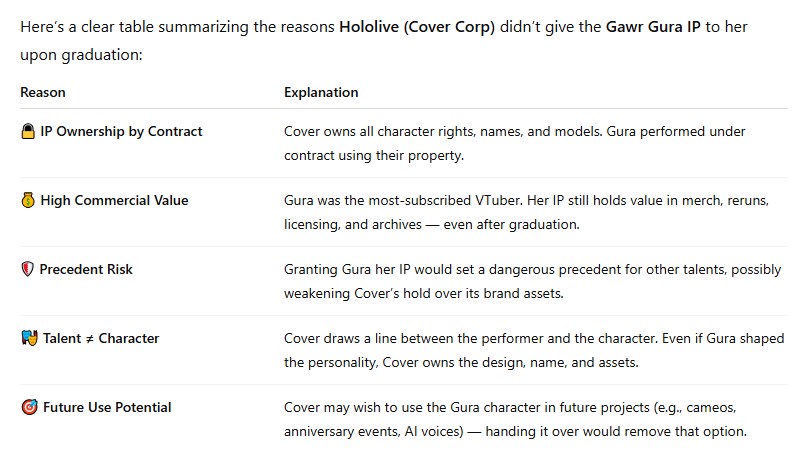Click the Precedent Risk row title
This screenshot has width=805, height=457.
86,269
